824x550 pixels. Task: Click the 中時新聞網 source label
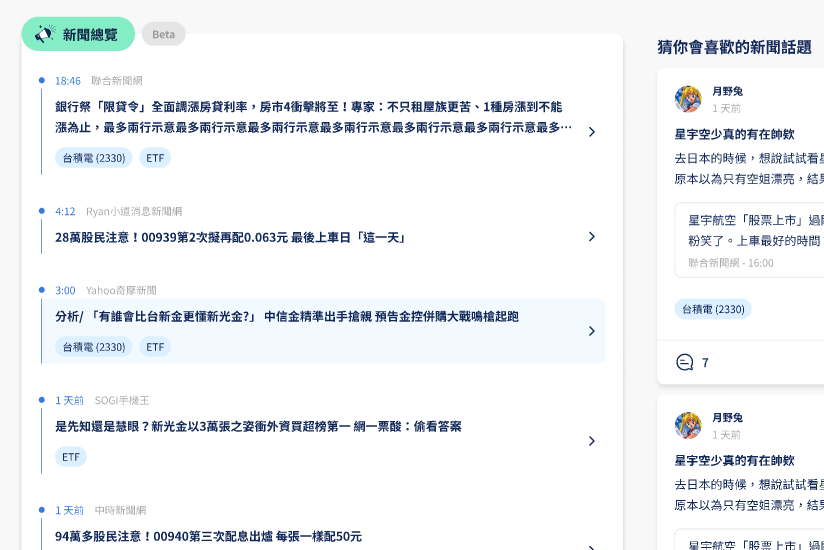pos(120,510)
